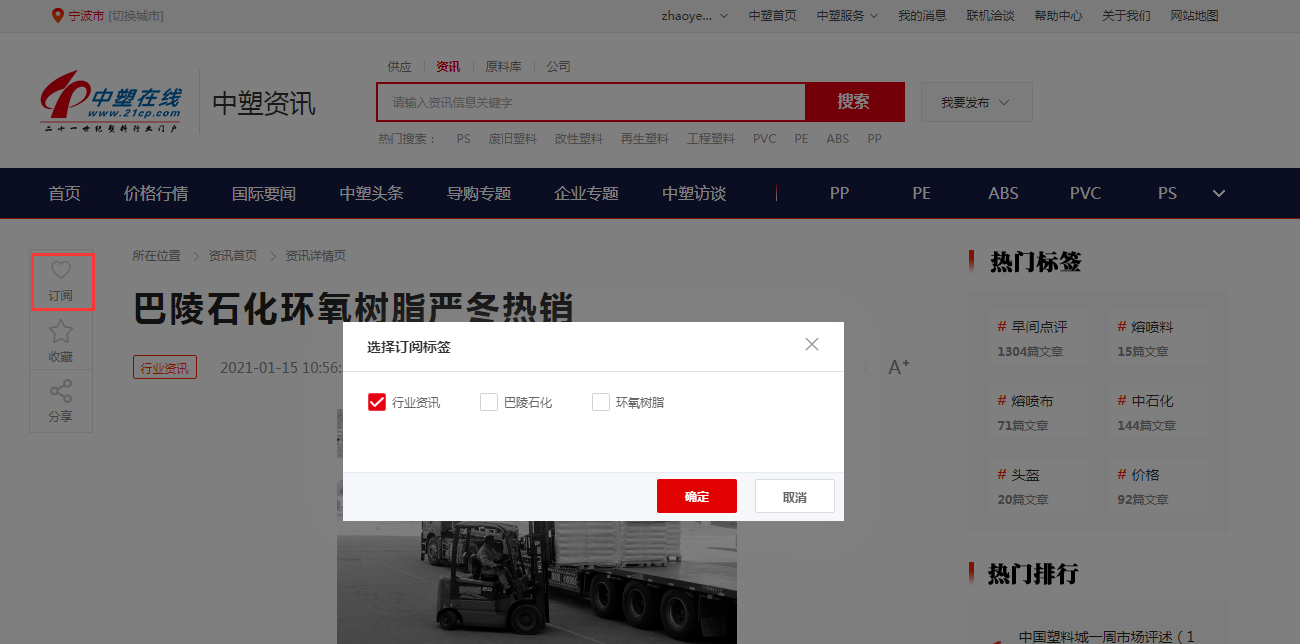This screenshot has height=644, width=1300.
Task: Uncheck the 行业资讯 checkbox
Action: click(377, 402)
